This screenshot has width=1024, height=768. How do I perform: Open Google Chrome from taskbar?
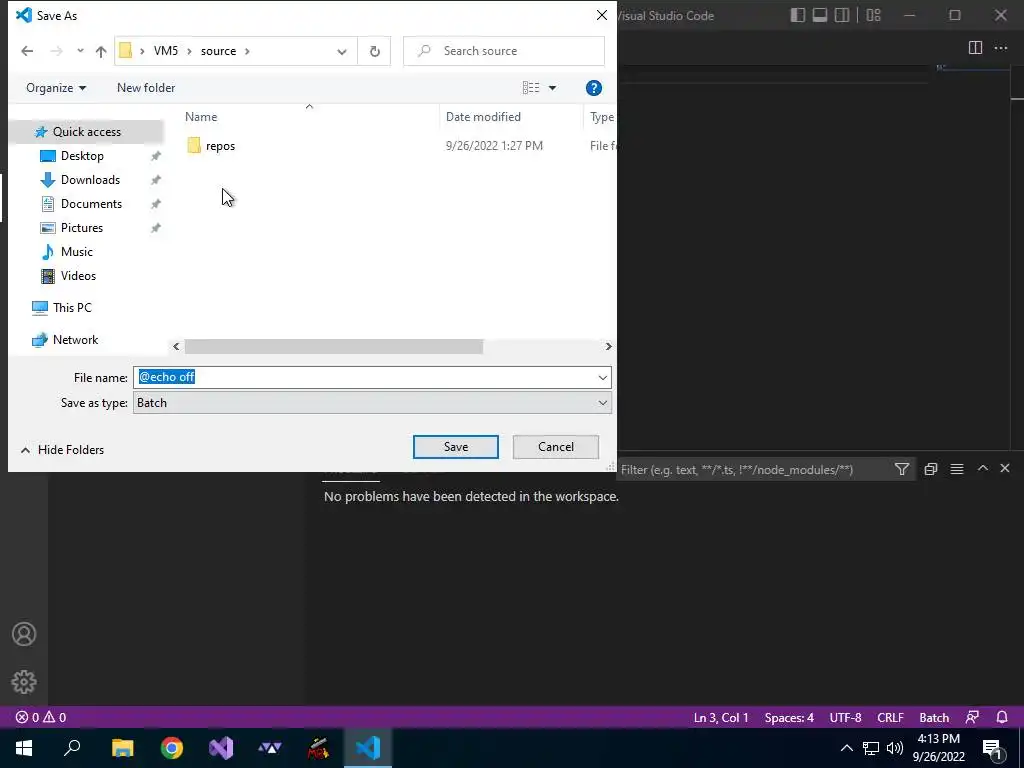tap(172, 748)
